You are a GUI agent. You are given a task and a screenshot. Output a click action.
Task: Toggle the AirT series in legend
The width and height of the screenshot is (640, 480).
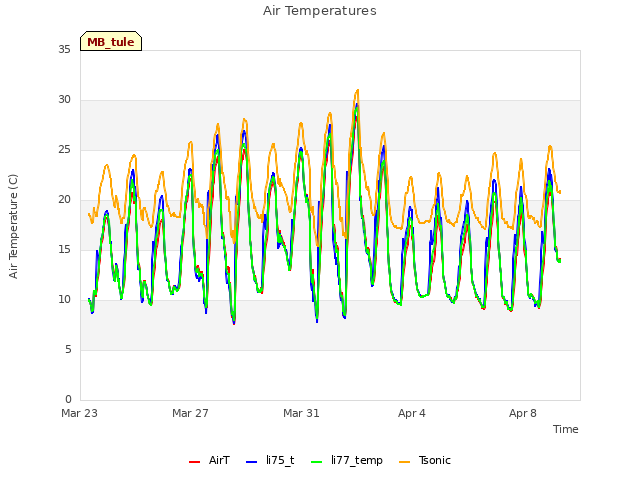point(209,460)
